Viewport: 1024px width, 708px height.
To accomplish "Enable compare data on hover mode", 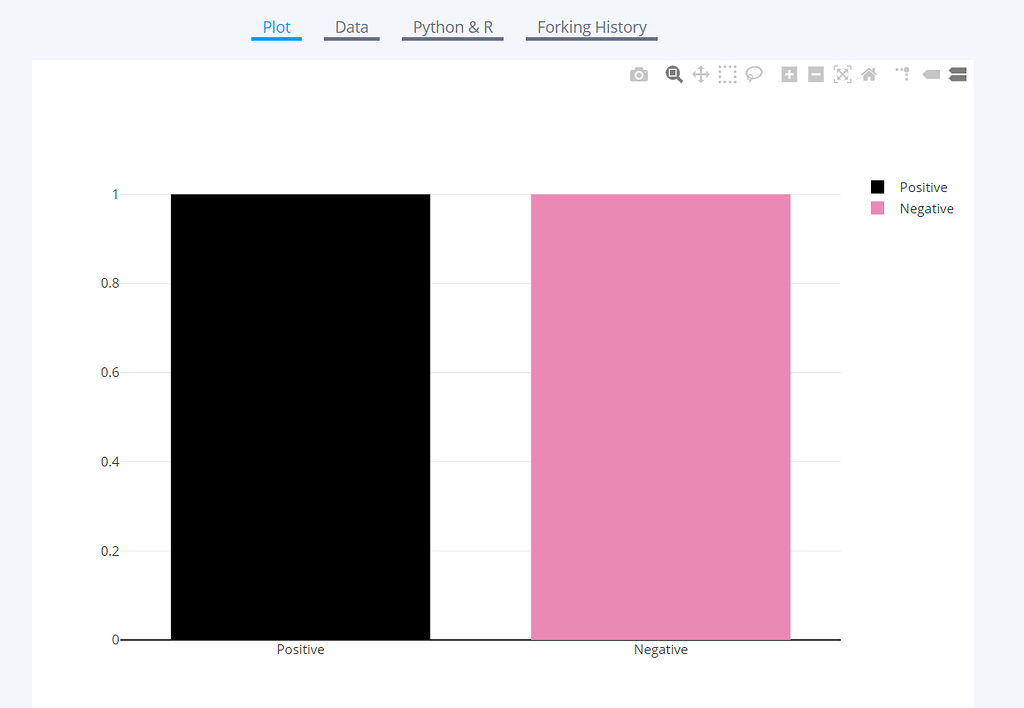I will (957, 74).
